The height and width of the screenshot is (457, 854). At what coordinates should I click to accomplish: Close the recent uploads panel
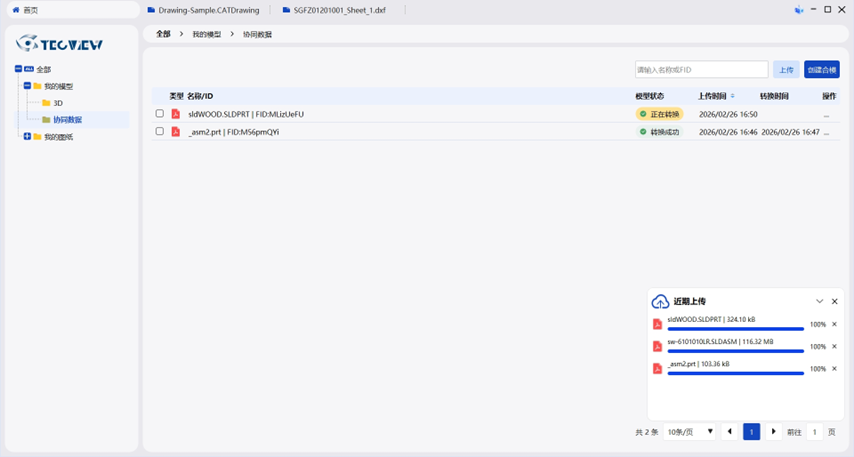pos(835,301)
